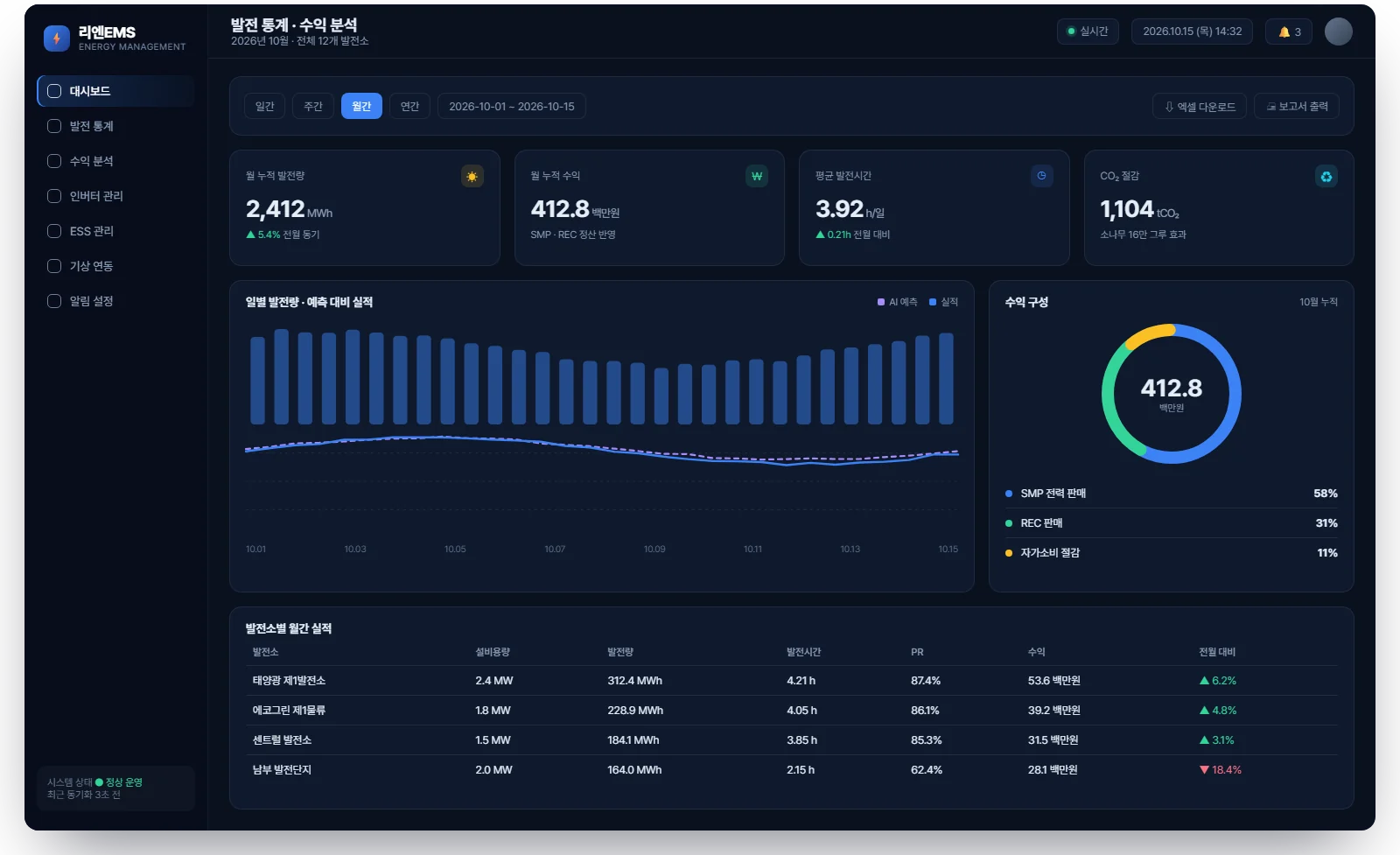Click the 대시보드 sidebar icon
The image size is (1400, 855).
click(x=54, y=91)
